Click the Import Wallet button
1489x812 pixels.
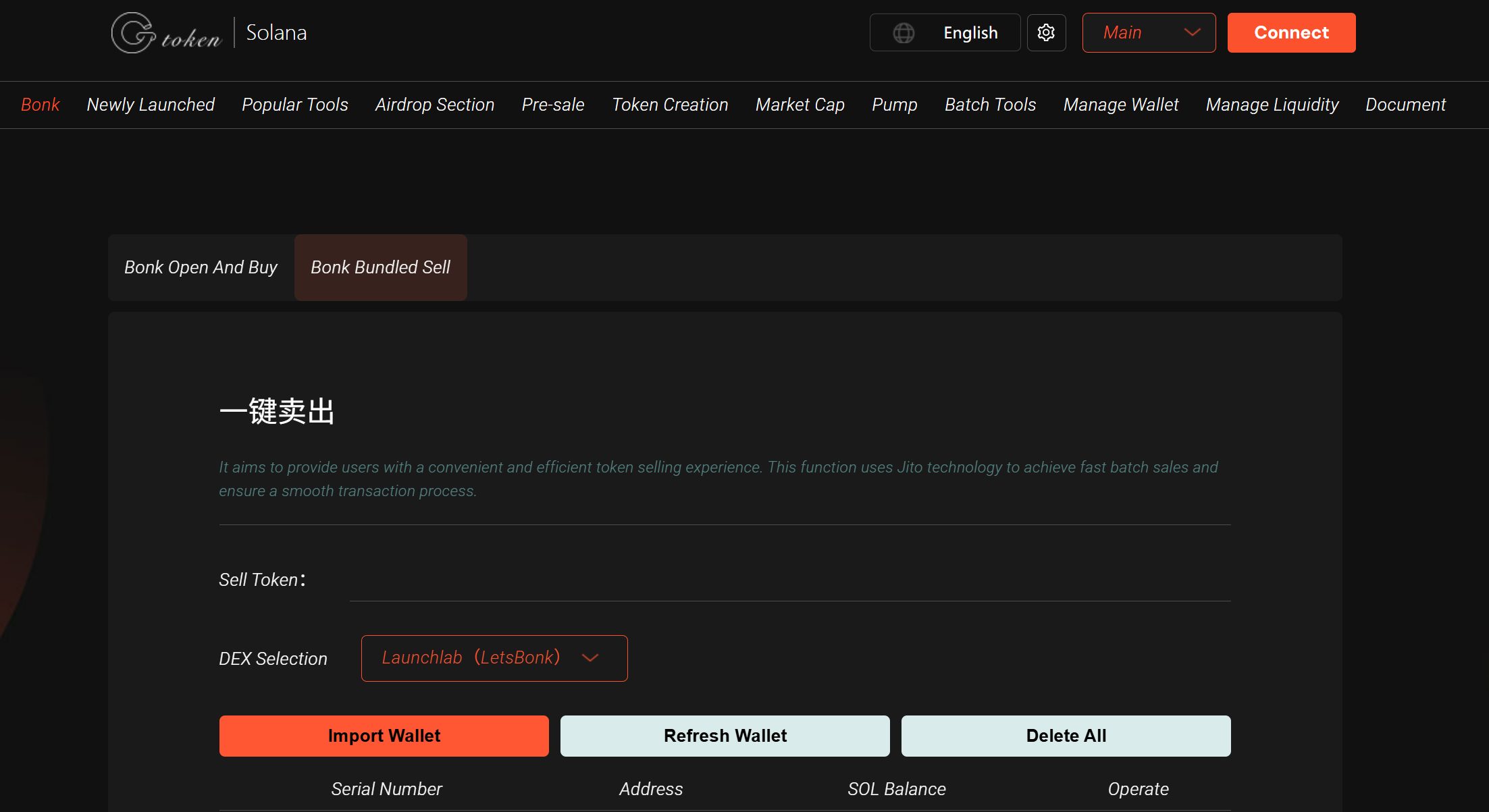384,736
